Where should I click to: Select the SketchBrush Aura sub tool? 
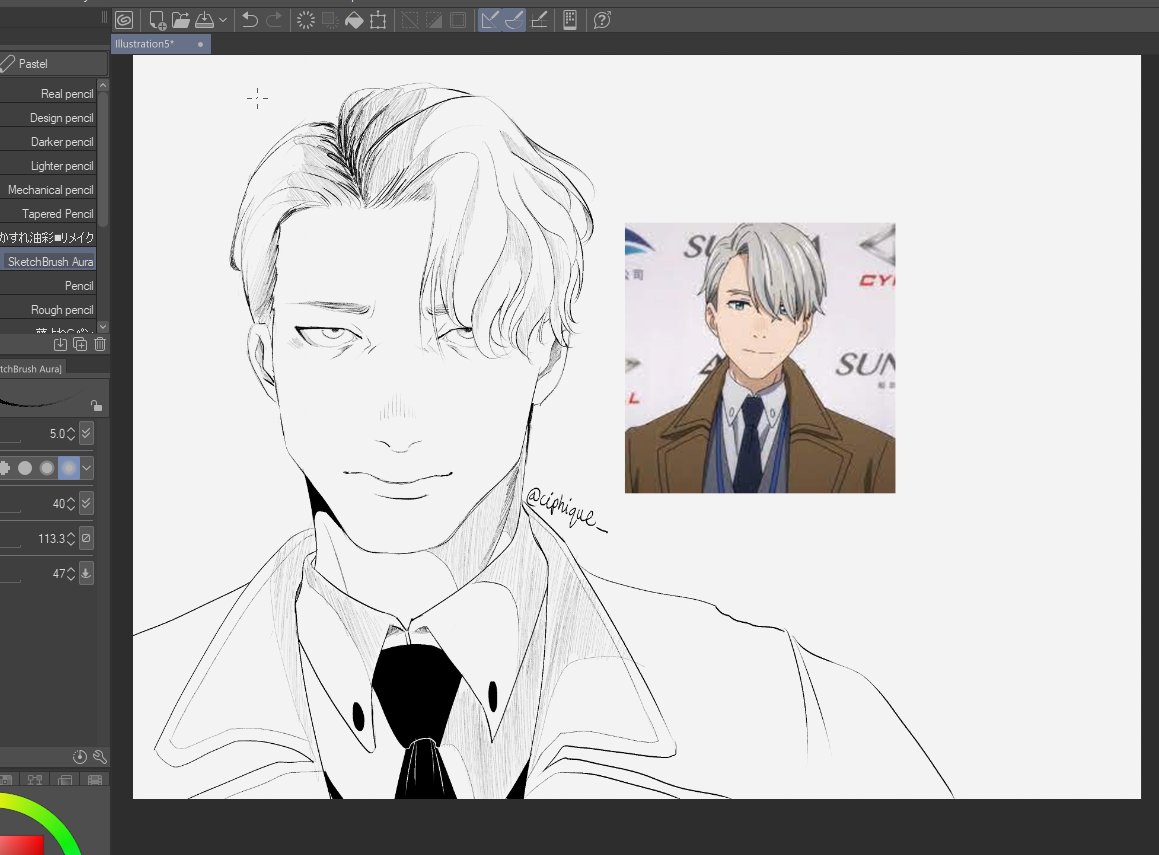[48, 262]
